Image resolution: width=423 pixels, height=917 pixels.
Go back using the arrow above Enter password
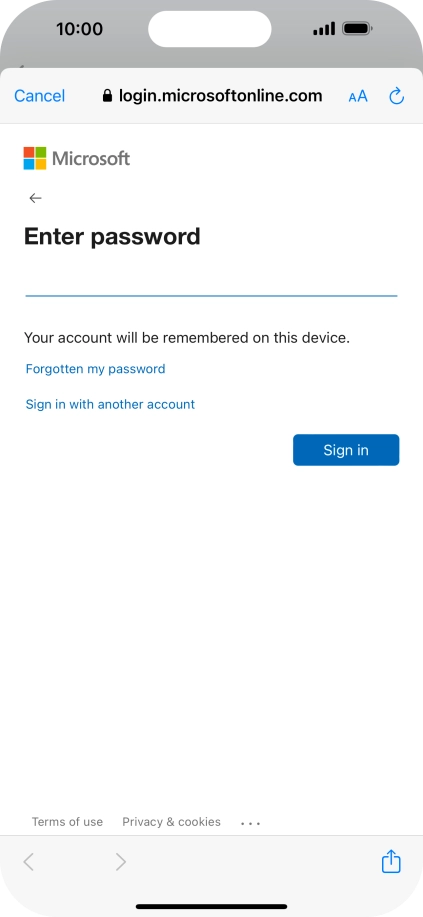35,198
